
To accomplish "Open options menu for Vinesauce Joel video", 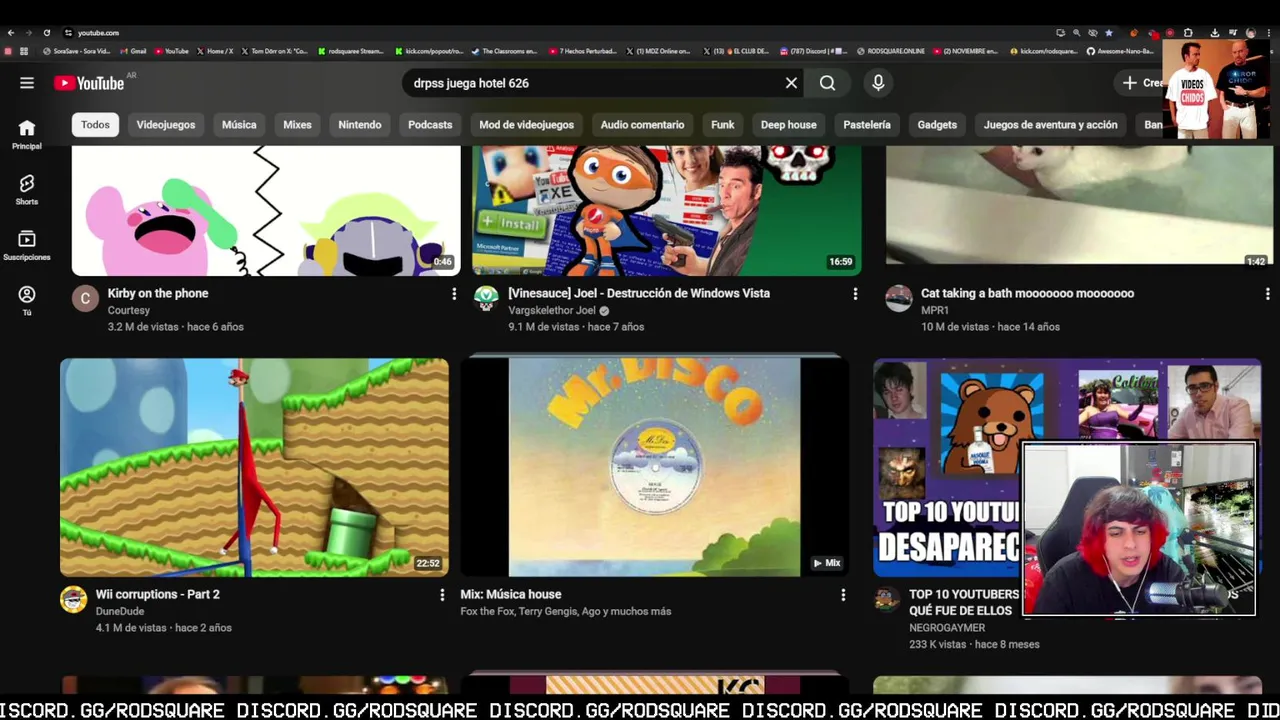I will (x=855, y=294).
